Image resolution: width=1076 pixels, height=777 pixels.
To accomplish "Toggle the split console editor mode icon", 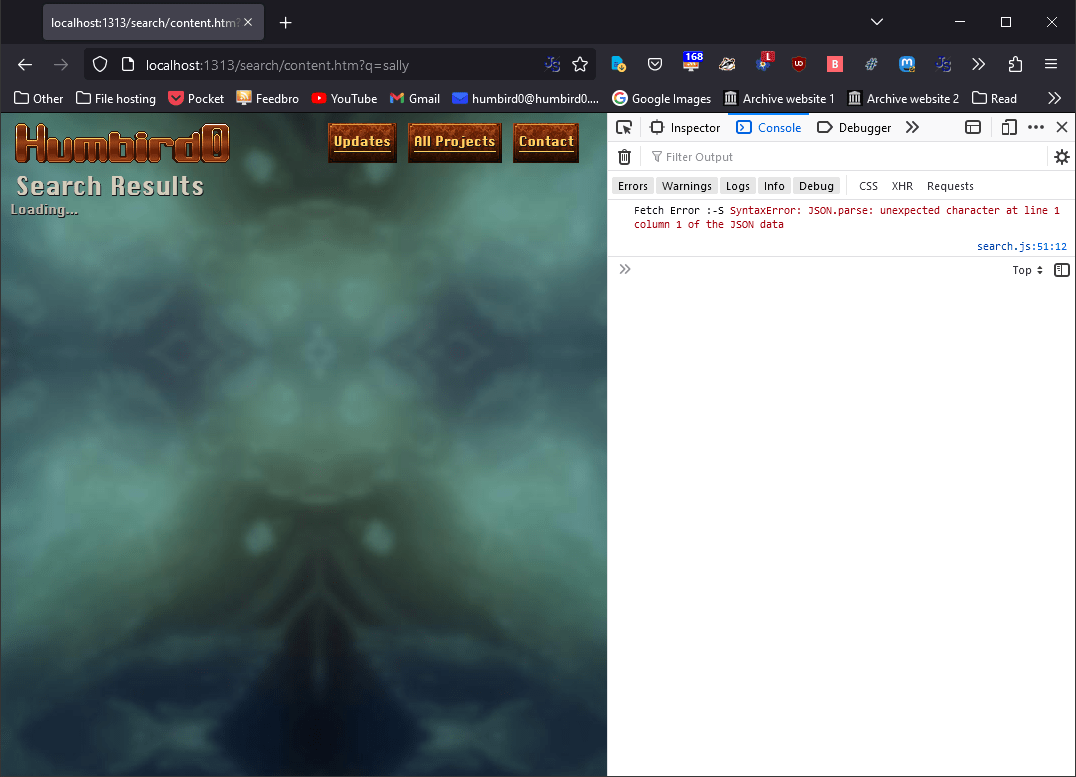I will [1062, 270].
